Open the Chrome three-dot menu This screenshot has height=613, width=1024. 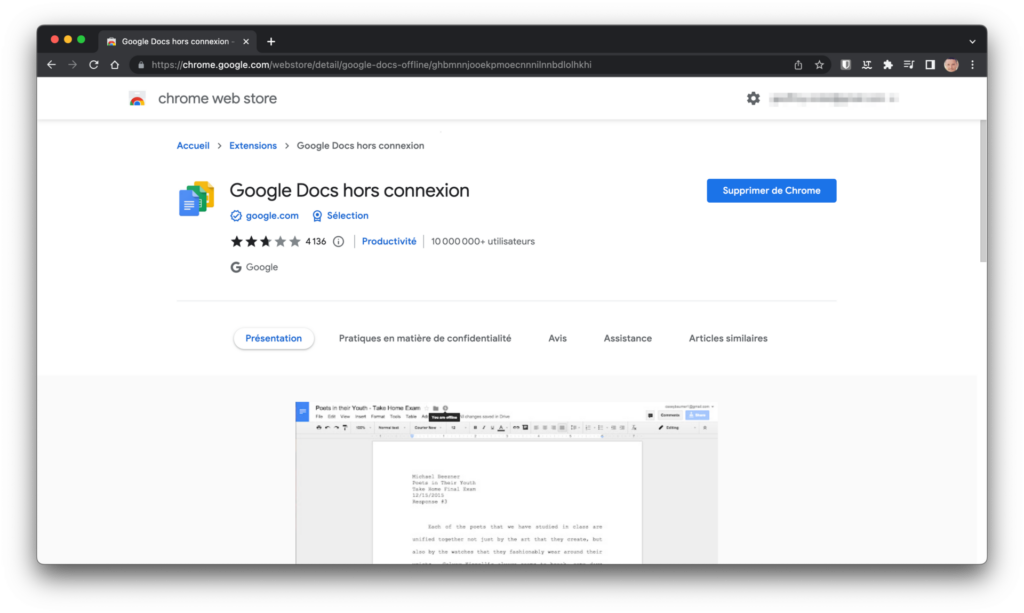point(972,65)
